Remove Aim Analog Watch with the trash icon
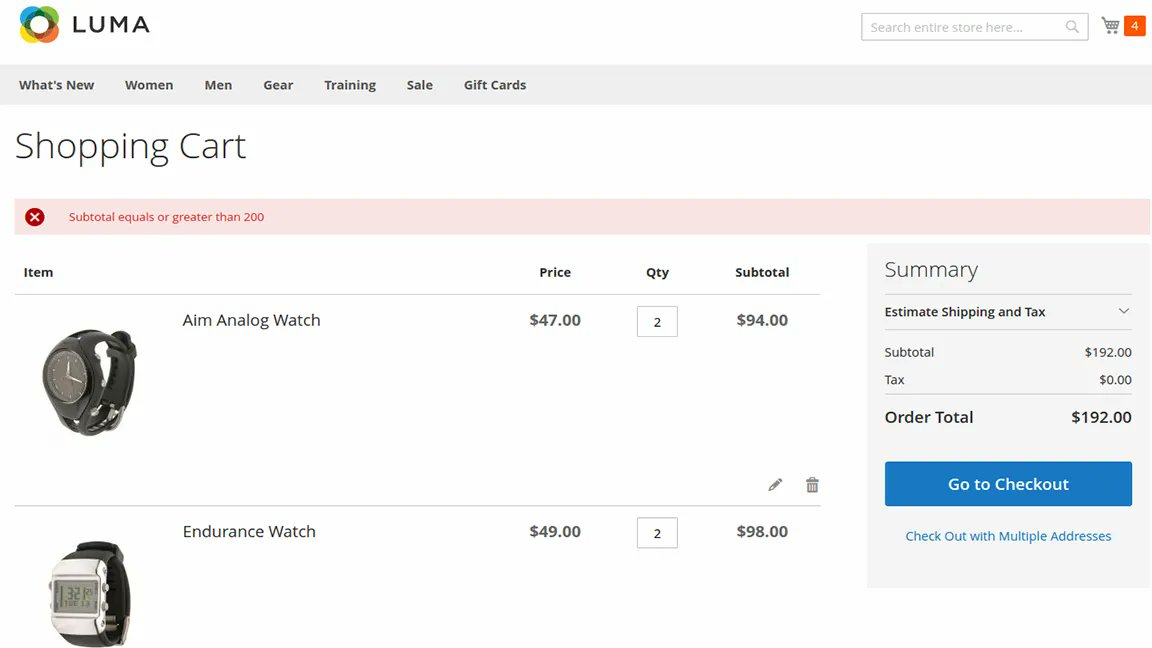Image resolution: width=1152 pixels, height=648 pixels. (812, 484)
